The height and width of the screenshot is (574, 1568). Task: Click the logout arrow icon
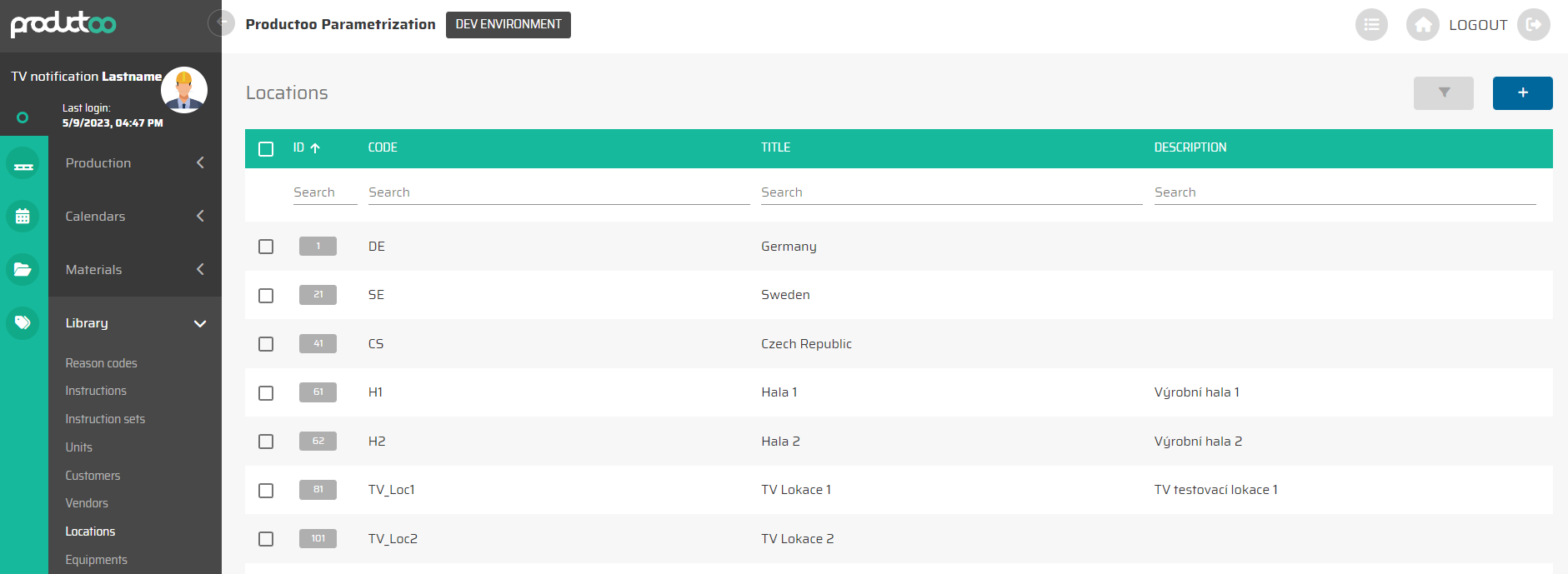1533,25
